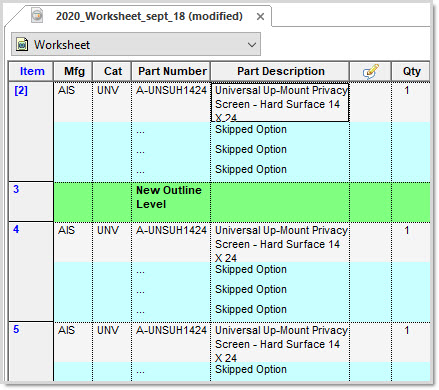This screenshot has height=390, width=439.
Task: Click the Cat column header
Action: pos(112,71)
